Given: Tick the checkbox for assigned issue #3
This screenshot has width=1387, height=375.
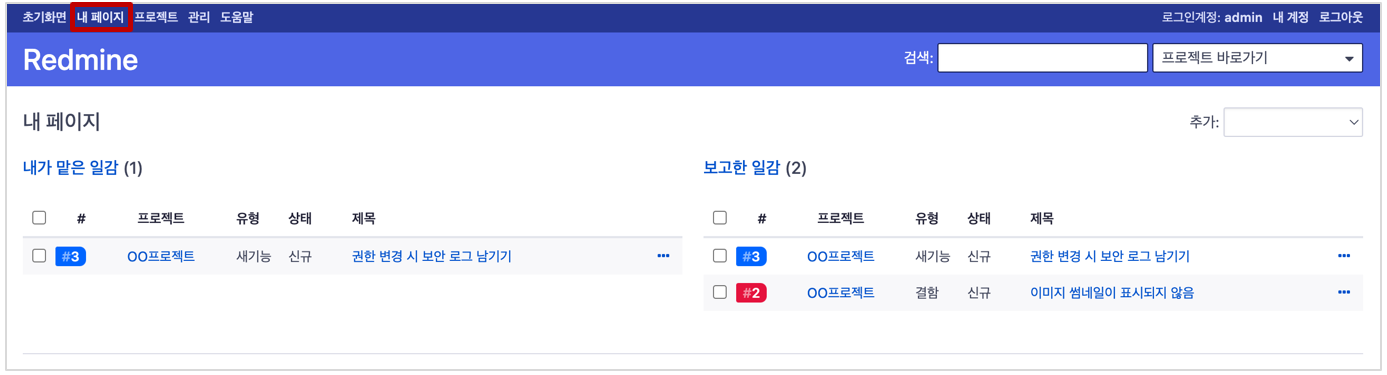Looking at the screenshot, I should click(x=39, y=256).
